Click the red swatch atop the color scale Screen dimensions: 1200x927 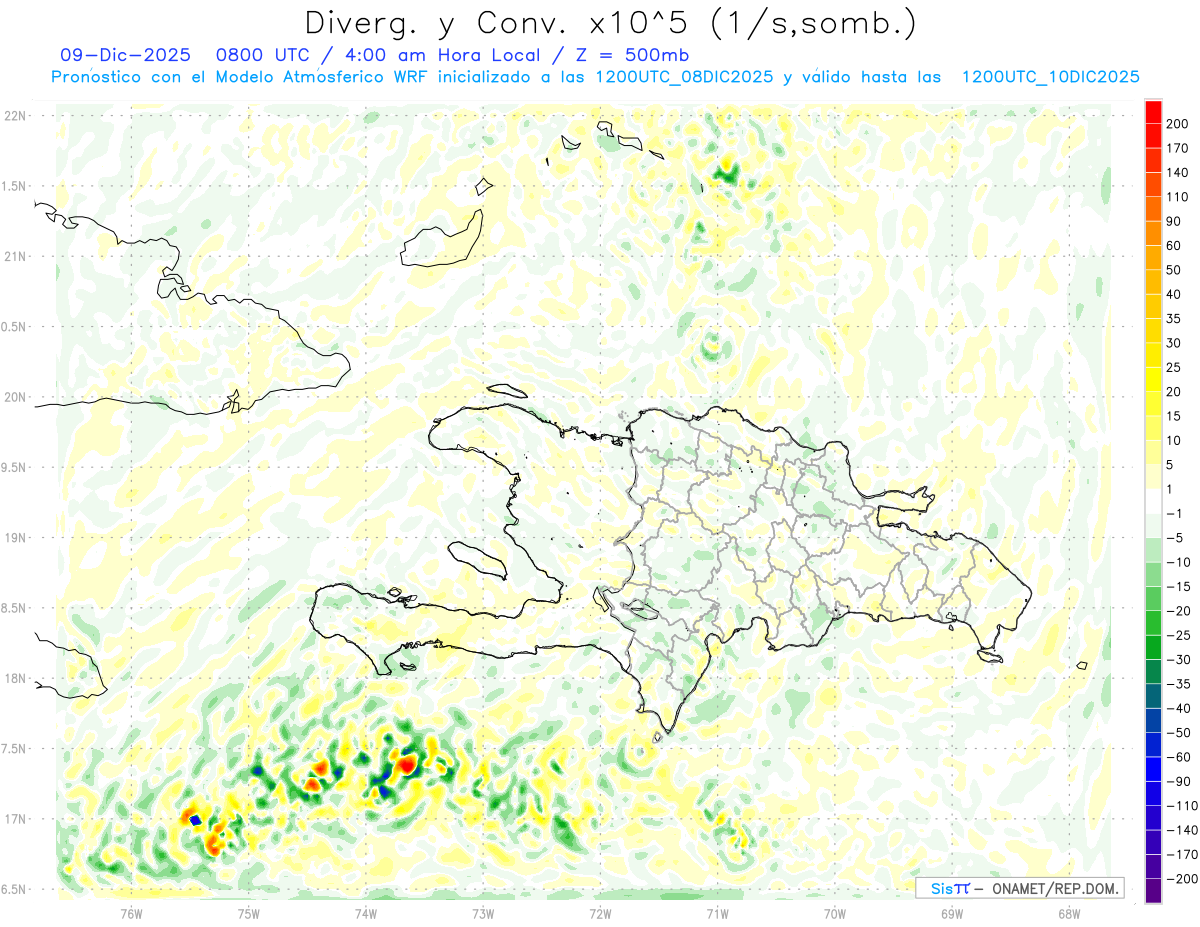tap(1153, 113)
